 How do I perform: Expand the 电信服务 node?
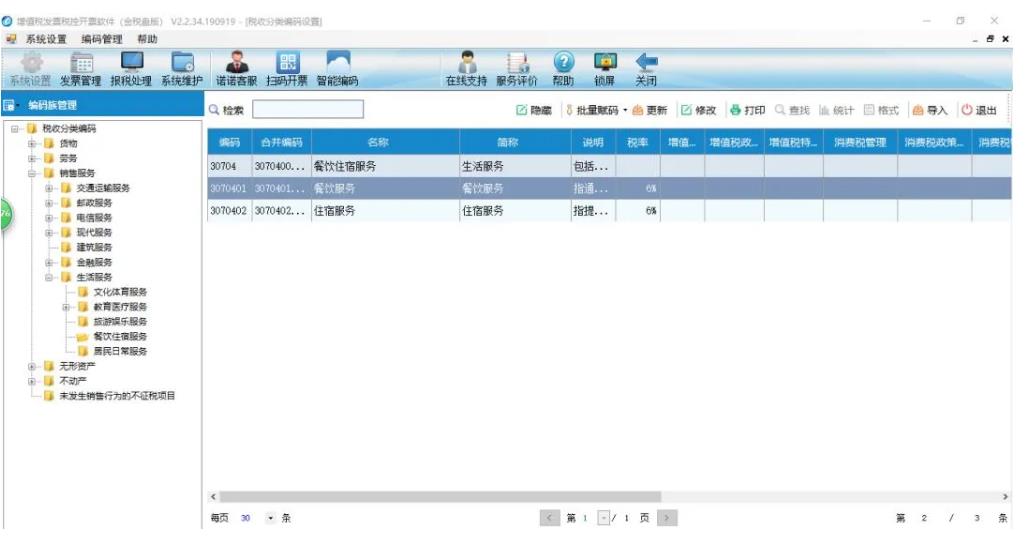[49, 217]
